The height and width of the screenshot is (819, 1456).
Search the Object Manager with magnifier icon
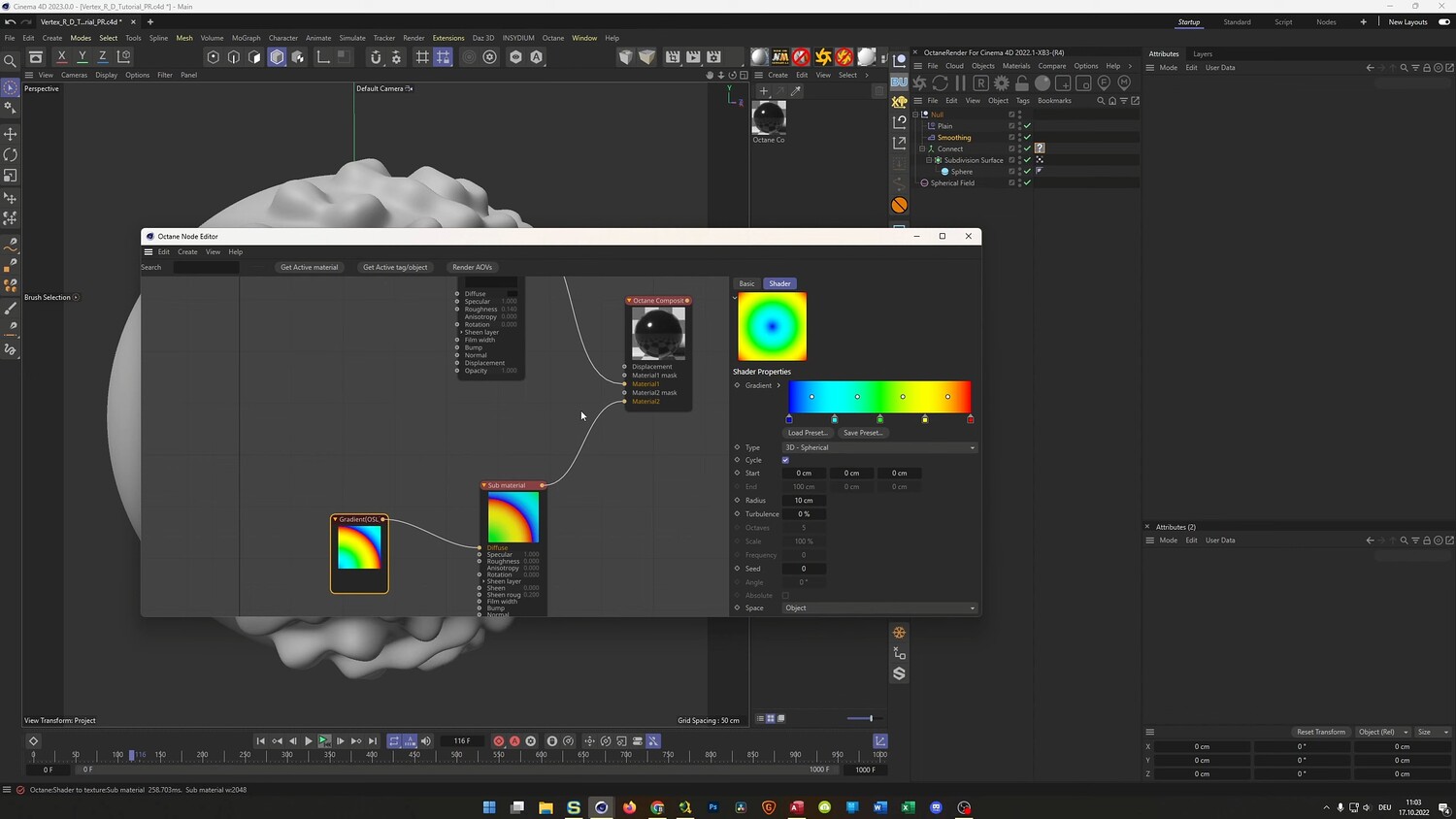click(1101, 100)
